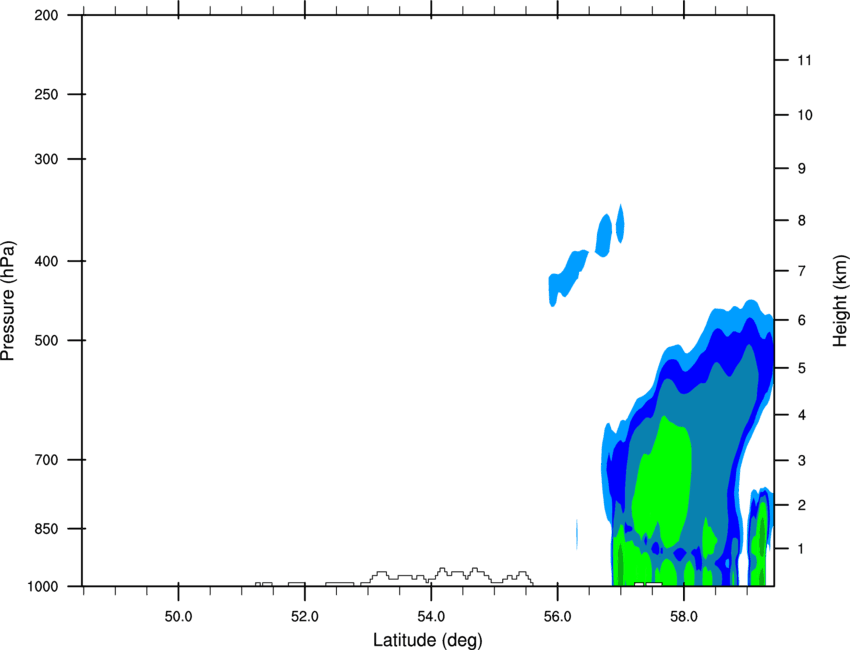Click the 56.0 latitude tick label
This screenshot has height=650, width=850.
(x=558, y=617)
